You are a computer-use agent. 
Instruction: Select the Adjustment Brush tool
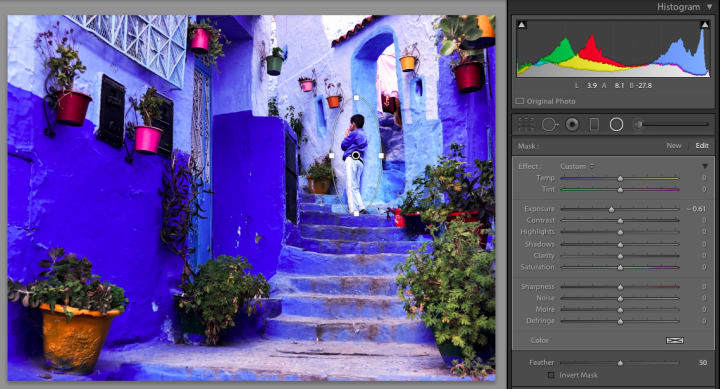pos(638,124)
